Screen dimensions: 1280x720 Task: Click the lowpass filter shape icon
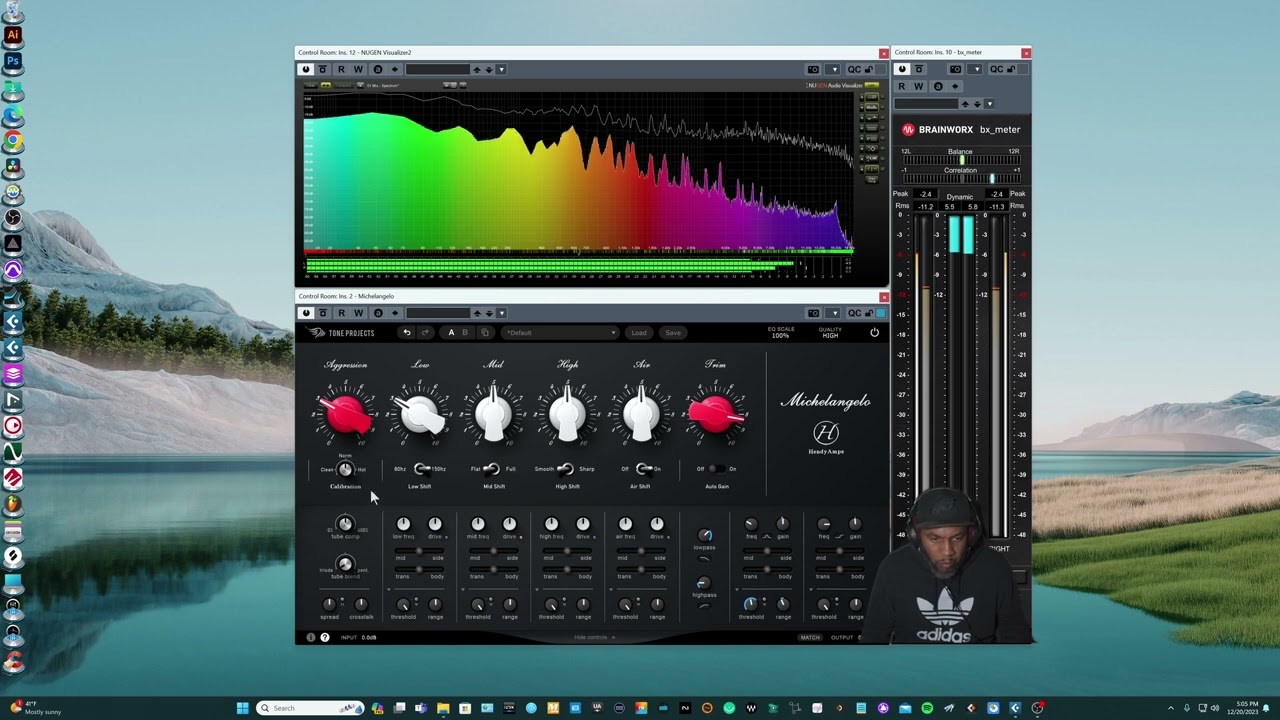point(704,558)
